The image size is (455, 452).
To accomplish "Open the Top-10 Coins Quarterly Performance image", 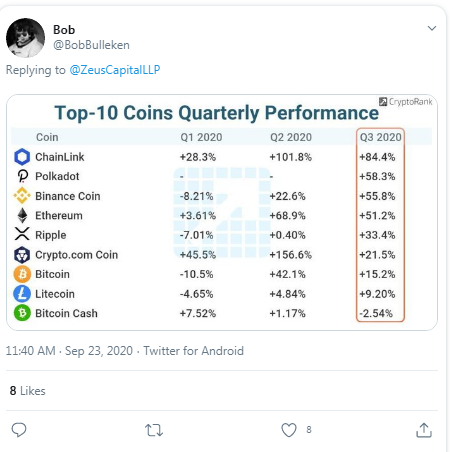I will tap(222, 212).
